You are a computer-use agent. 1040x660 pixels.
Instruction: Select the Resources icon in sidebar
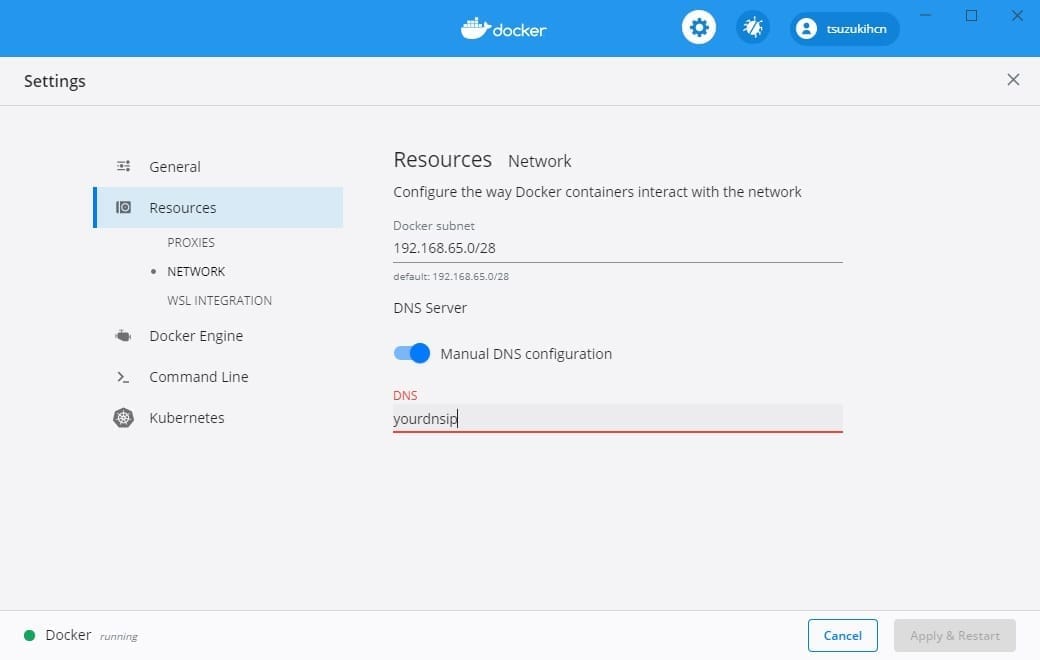[123, 208]
